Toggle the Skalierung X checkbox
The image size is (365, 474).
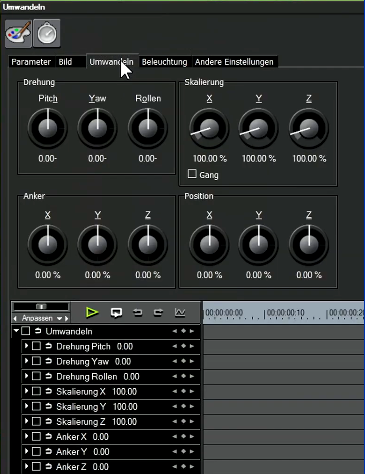tap(36, 391)
